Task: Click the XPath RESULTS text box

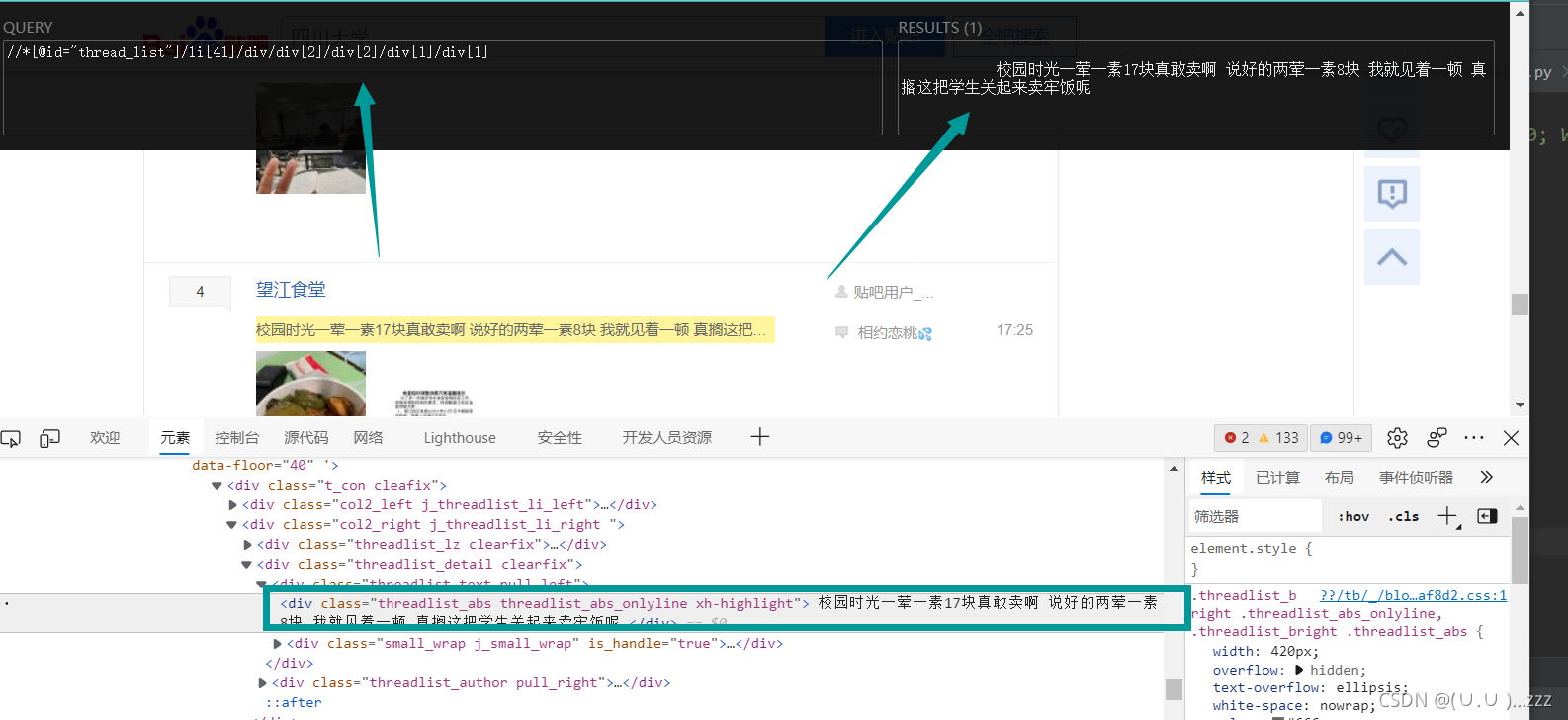Action: click(1195, 87)
